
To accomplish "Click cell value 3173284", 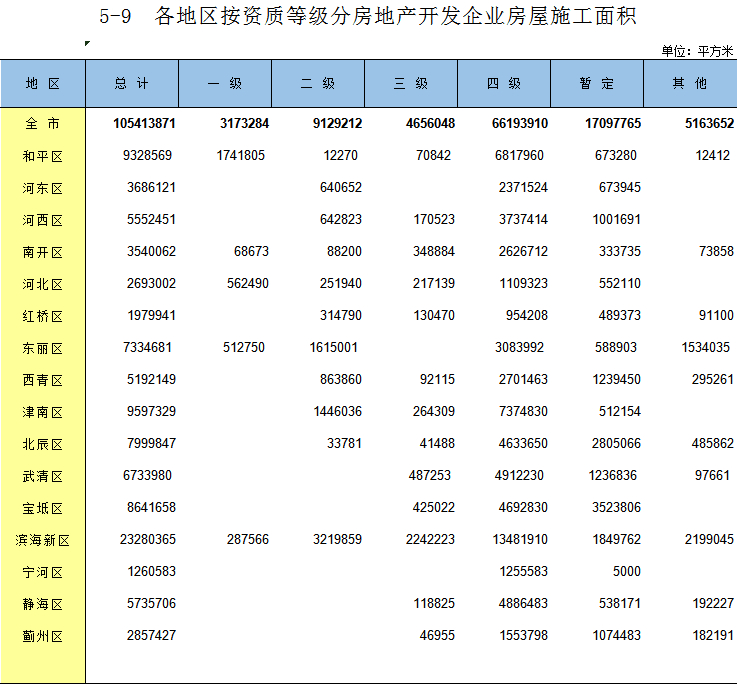I will tap(244, 123).
